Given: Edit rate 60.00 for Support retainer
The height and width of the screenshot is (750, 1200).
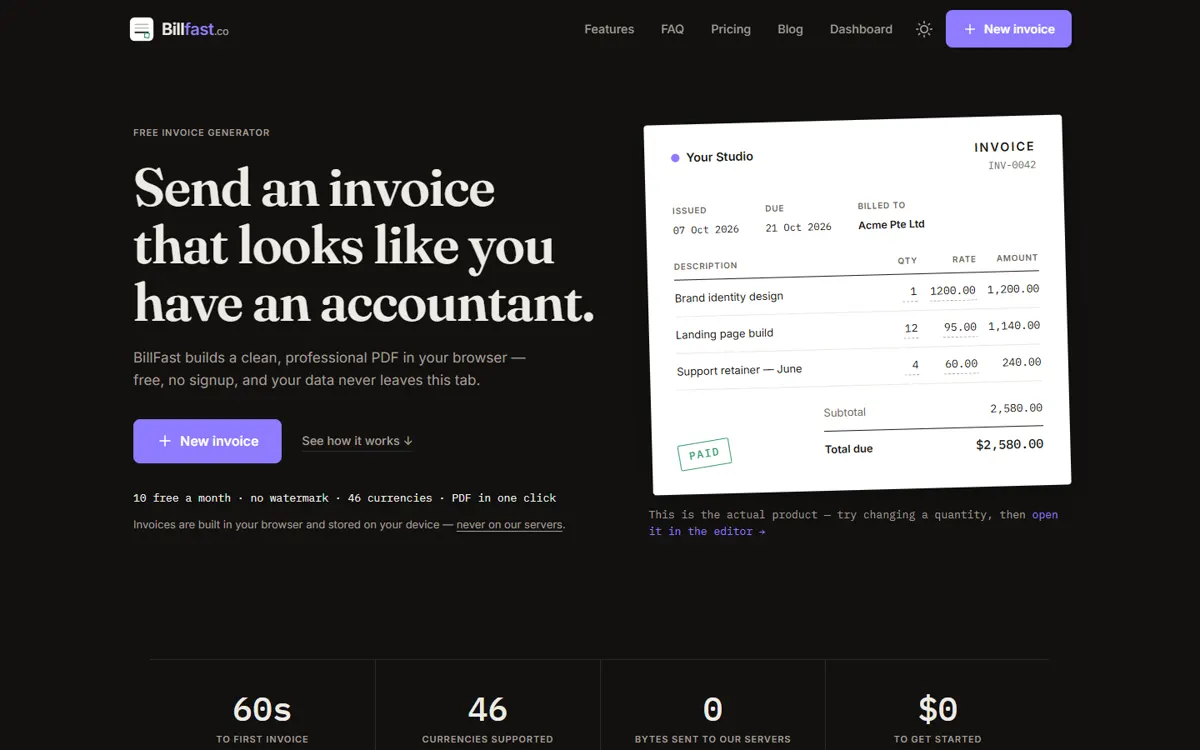Looking at the screenshot, I should (x=961, y=364).
